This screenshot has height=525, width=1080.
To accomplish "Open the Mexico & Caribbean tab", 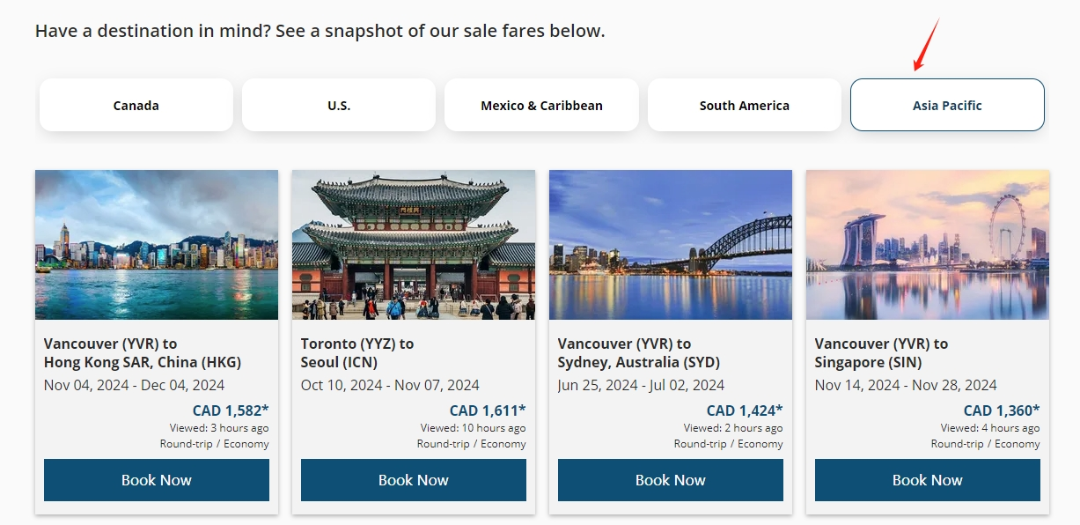I will coord(541,105).
